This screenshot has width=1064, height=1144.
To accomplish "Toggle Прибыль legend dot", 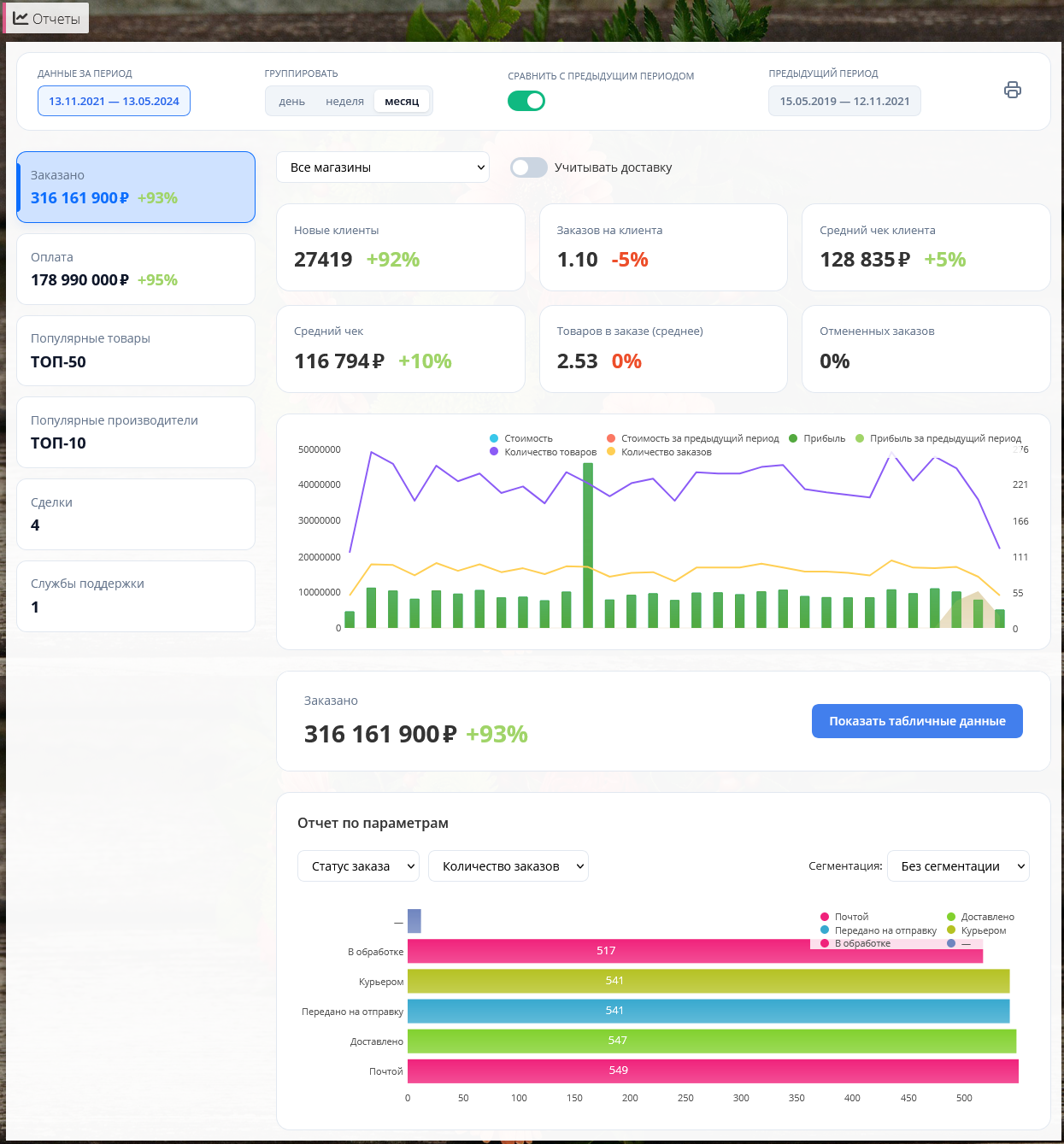I will [793, 438].
